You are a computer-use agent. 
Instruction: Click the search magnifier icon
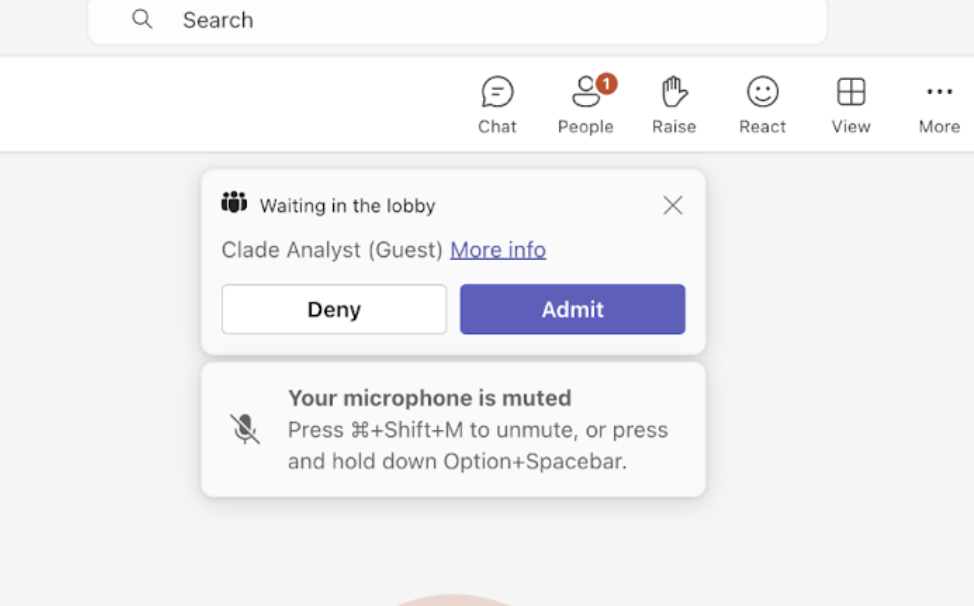click(143, 20)
